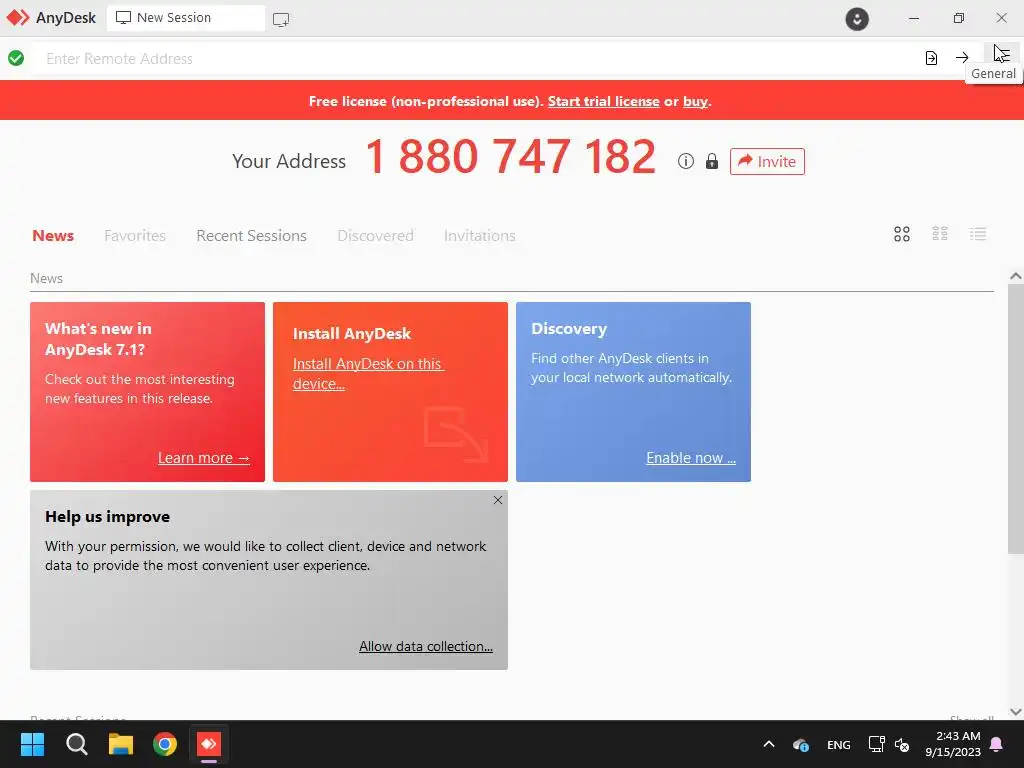The image size is (1024, 768).
Task: Click the green connection status check icon
Action: click(16, 58)
